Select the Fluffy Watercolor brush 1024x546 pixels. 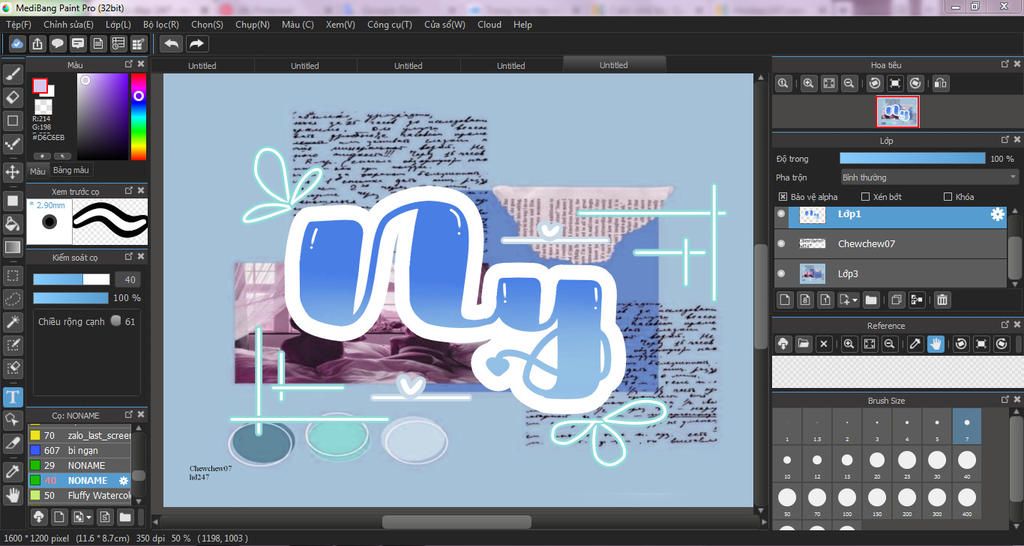tap(79, 496)
